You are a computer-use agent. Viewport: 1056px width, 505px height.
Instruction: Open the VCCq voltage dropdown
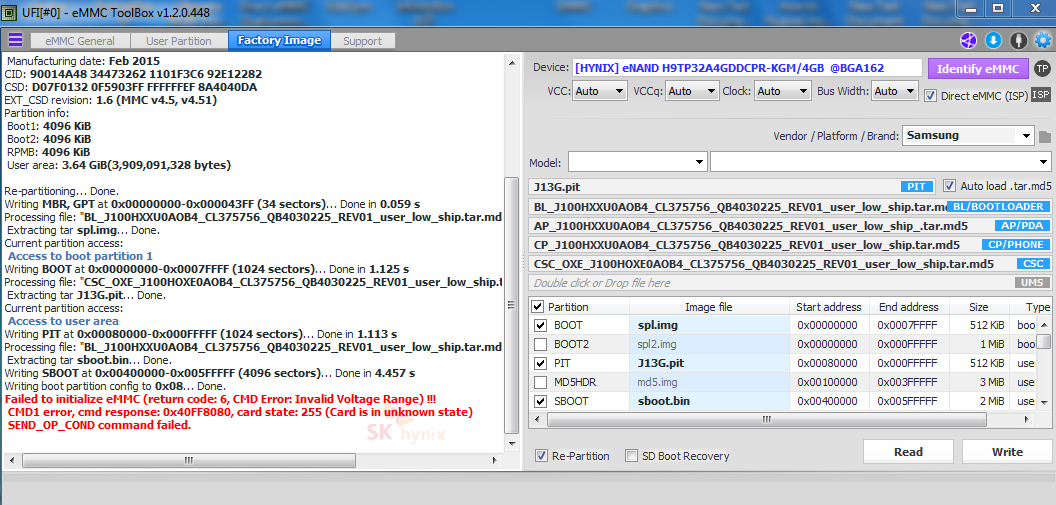click(692, 91)
